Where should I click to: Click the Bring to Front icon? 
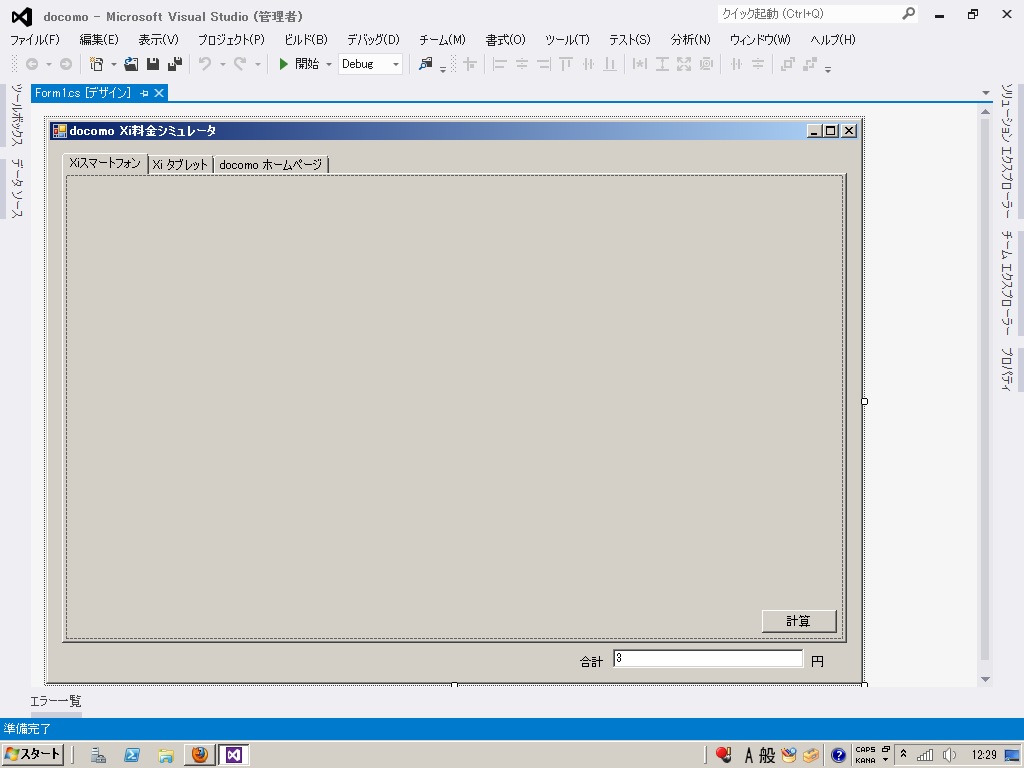coord(788,64)
